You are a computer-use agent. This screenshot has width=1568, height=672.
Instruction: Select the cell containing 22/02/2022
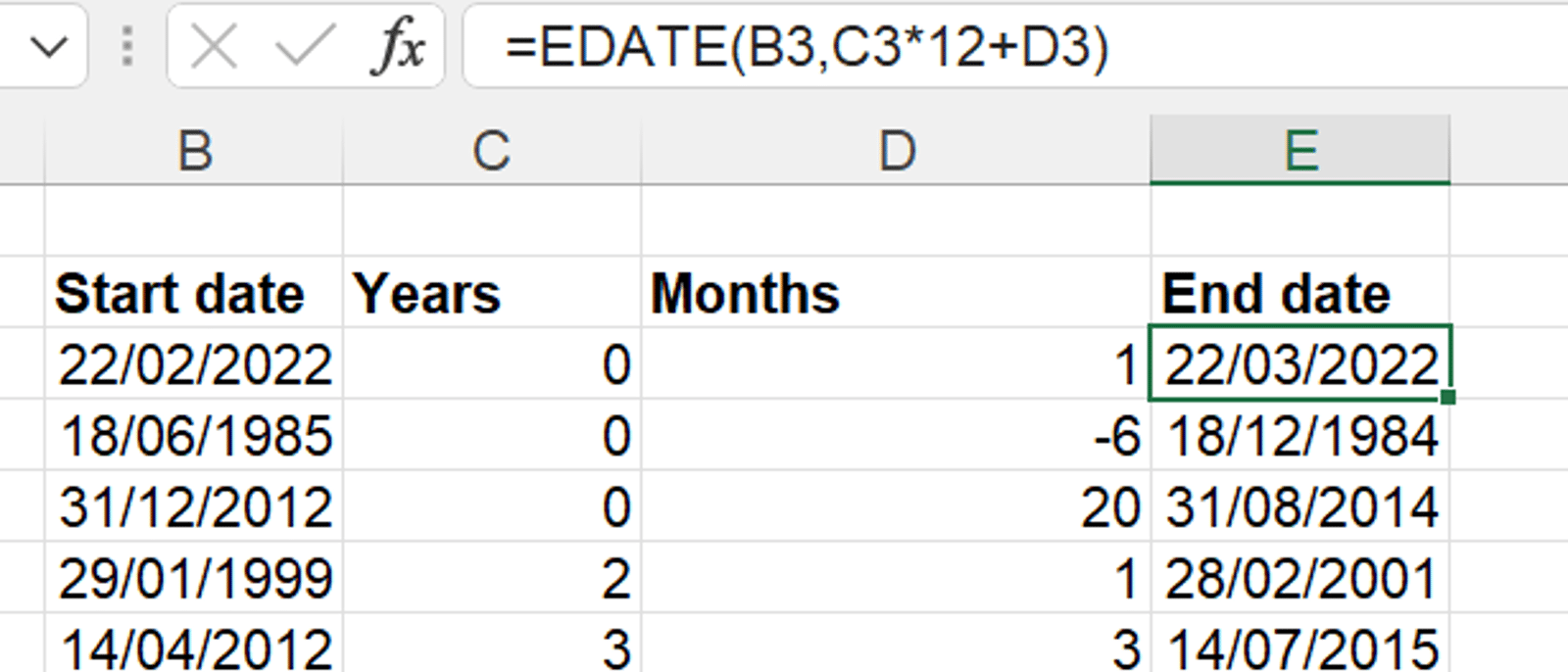194,364
